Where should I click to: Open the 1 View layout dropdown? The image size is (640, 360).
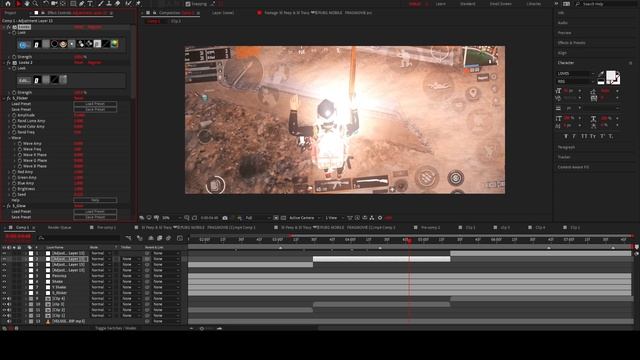click(x=333, y=218)
